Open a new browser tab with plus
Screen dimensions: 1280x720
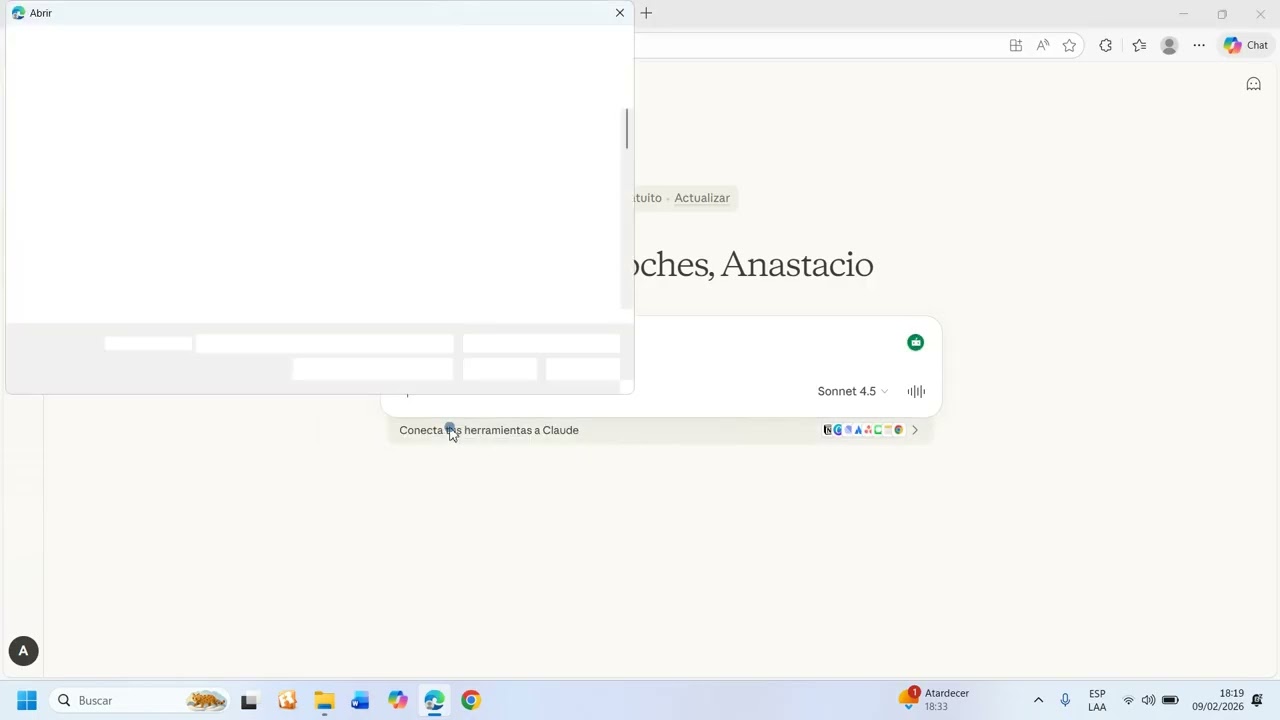click(x=646, y=13)
